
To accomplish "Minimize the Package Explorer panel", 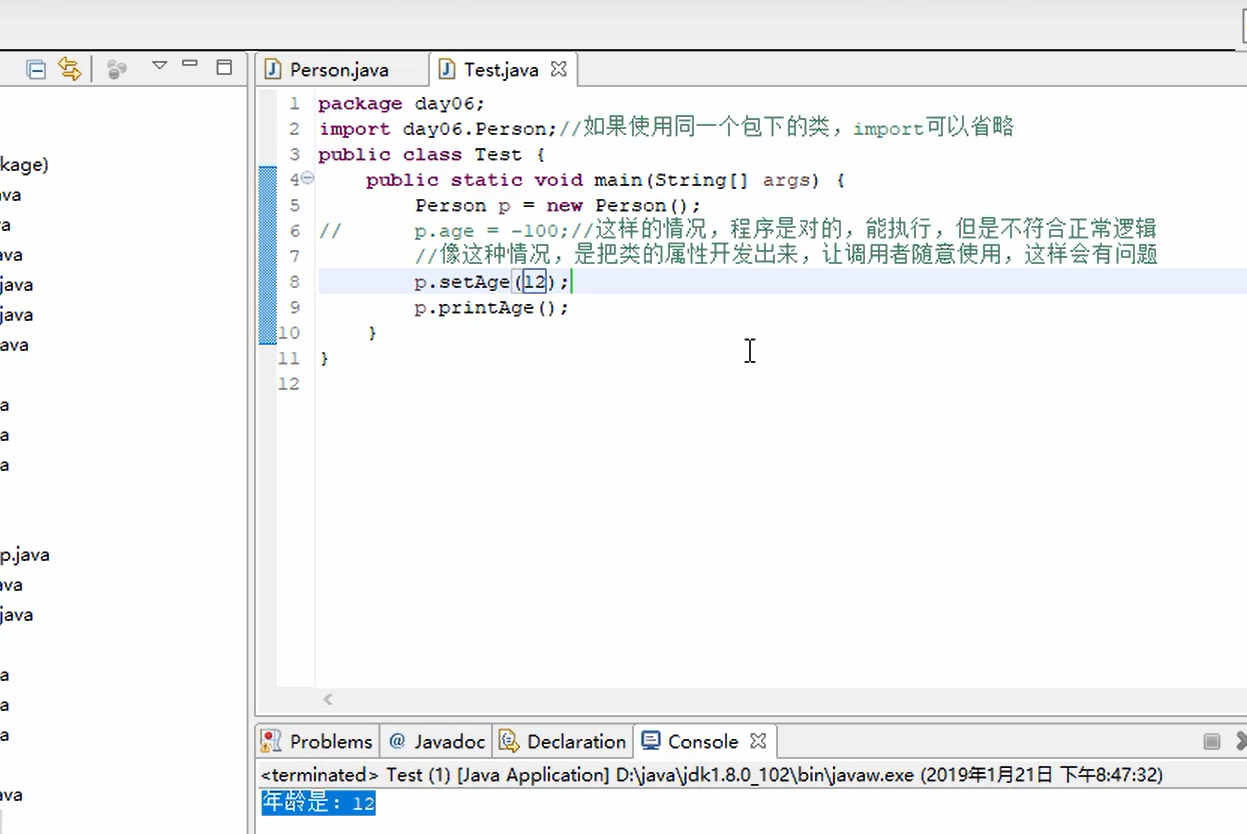I will coord(190,64).
